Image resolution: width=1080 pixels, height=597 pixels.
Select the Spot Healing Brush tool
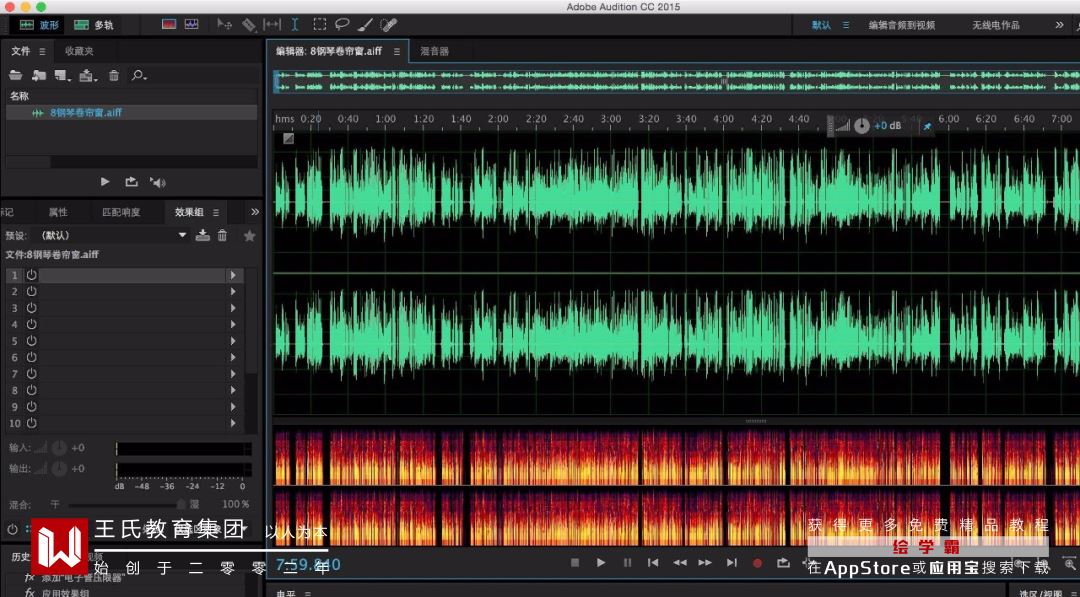(x=388, y=25)
